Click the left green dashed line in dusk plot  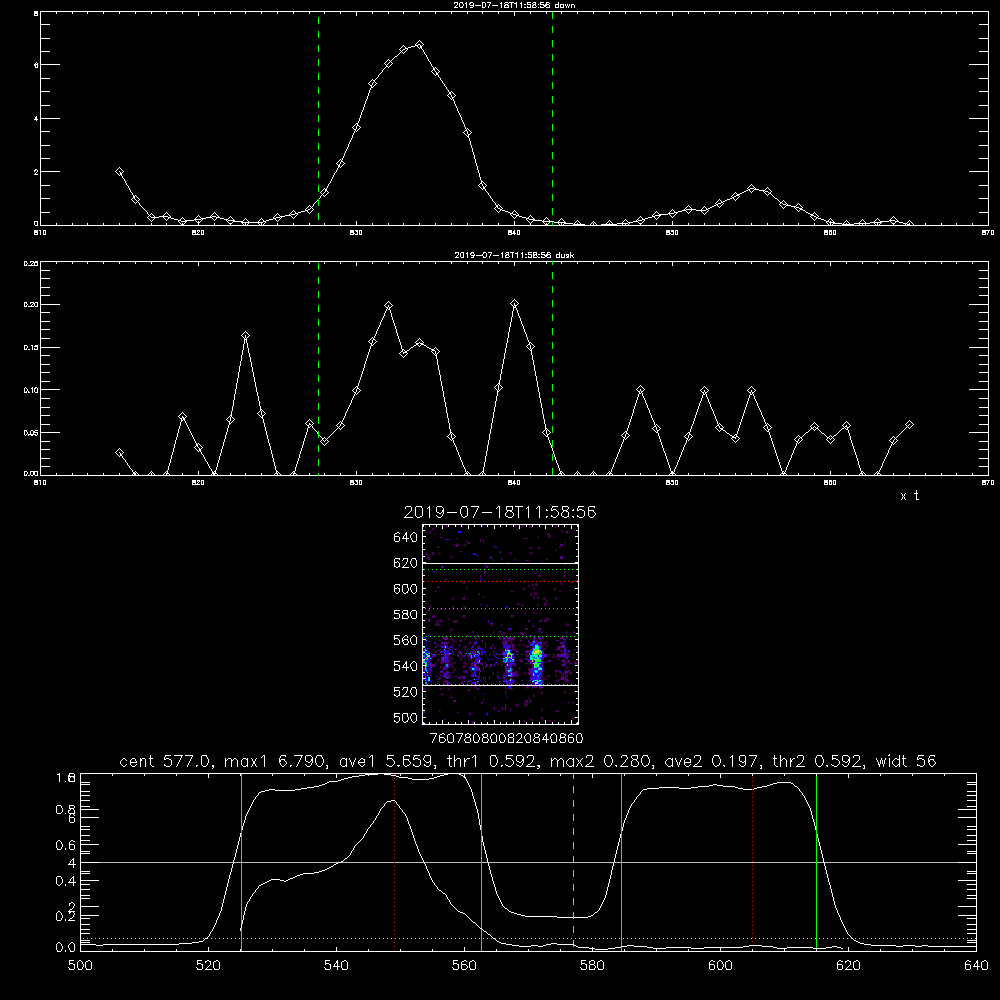point(318,369)
